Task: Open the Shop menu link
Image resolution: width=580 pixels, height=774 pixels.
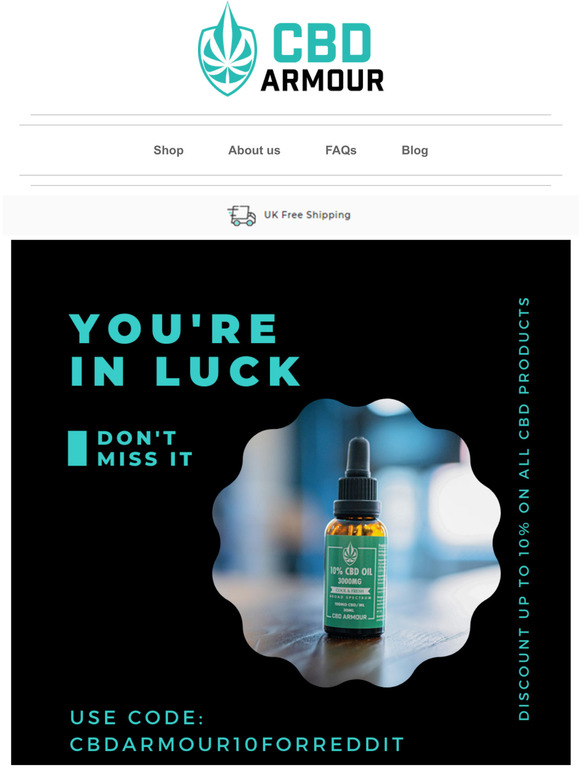Action: pos(168,150)
